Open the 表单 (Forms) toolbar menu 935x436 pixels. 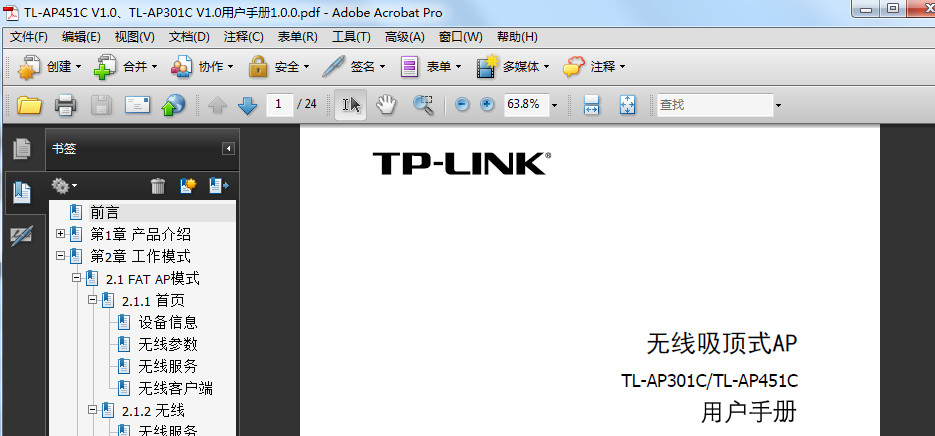pos(431,67)
